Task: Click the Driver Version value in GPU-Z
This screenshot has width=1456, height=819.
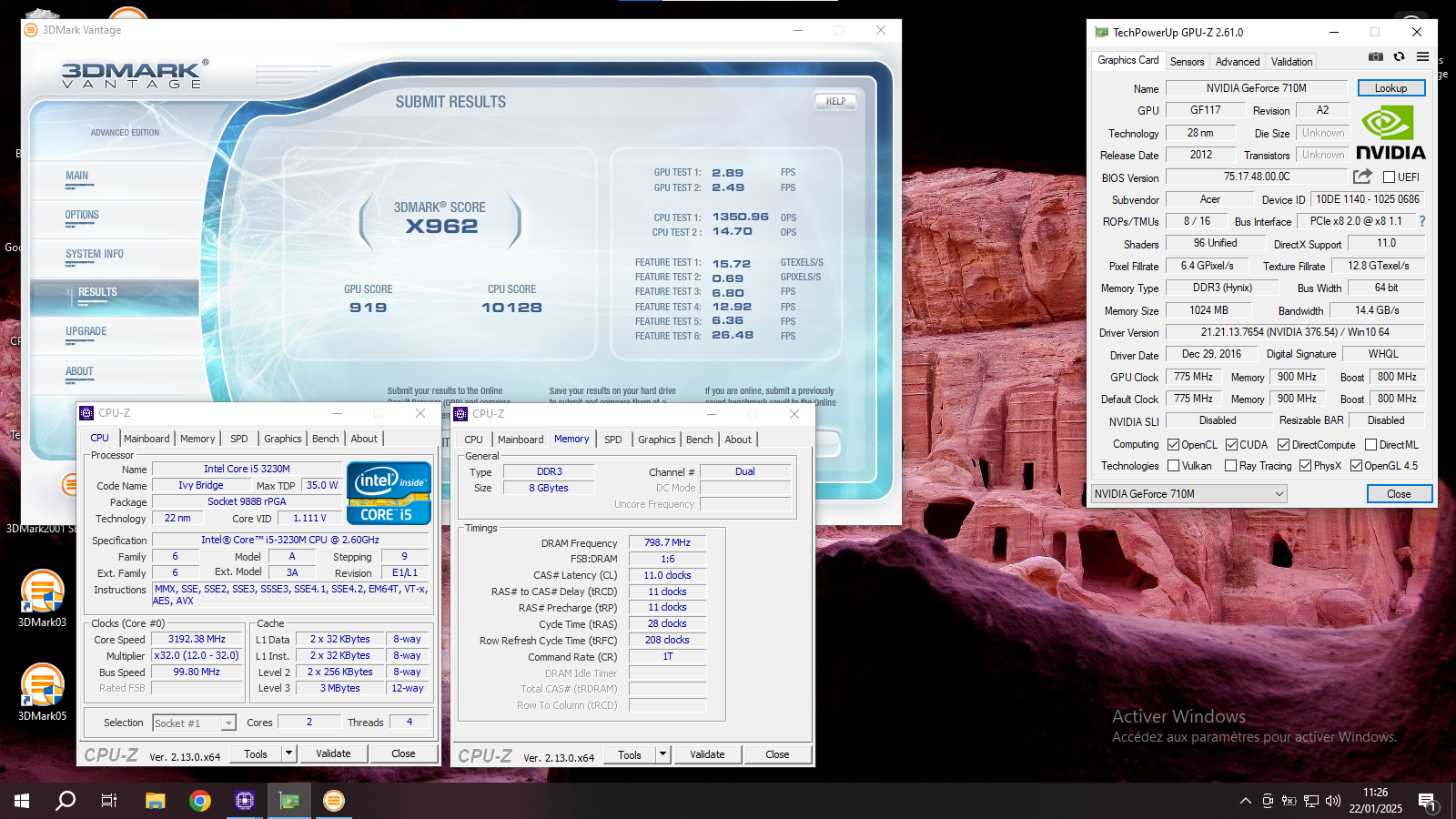Action: 1294,332
